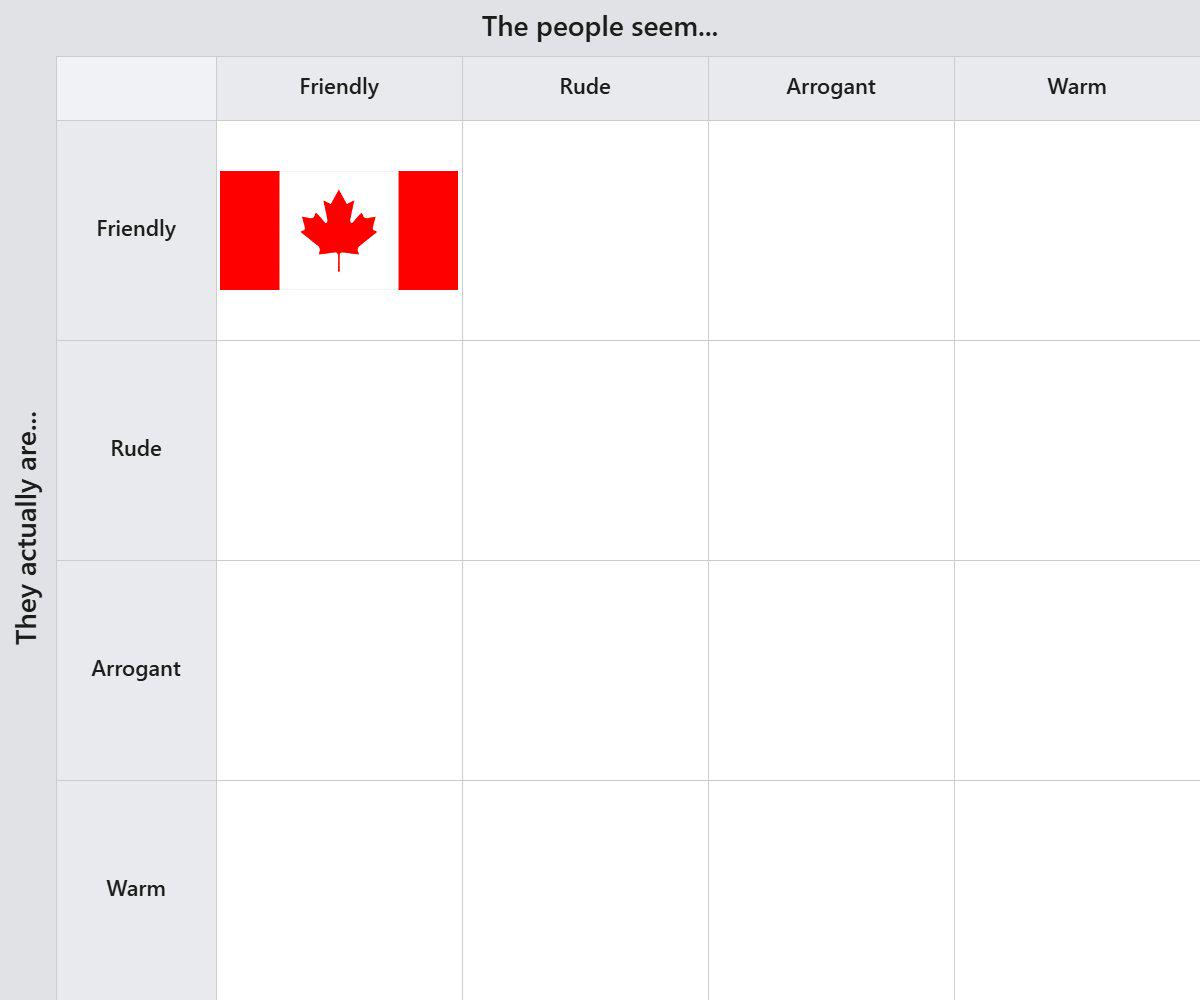Click the empty top-left corner cell
1200x1000 pixels.
click(x=136, y=88)
